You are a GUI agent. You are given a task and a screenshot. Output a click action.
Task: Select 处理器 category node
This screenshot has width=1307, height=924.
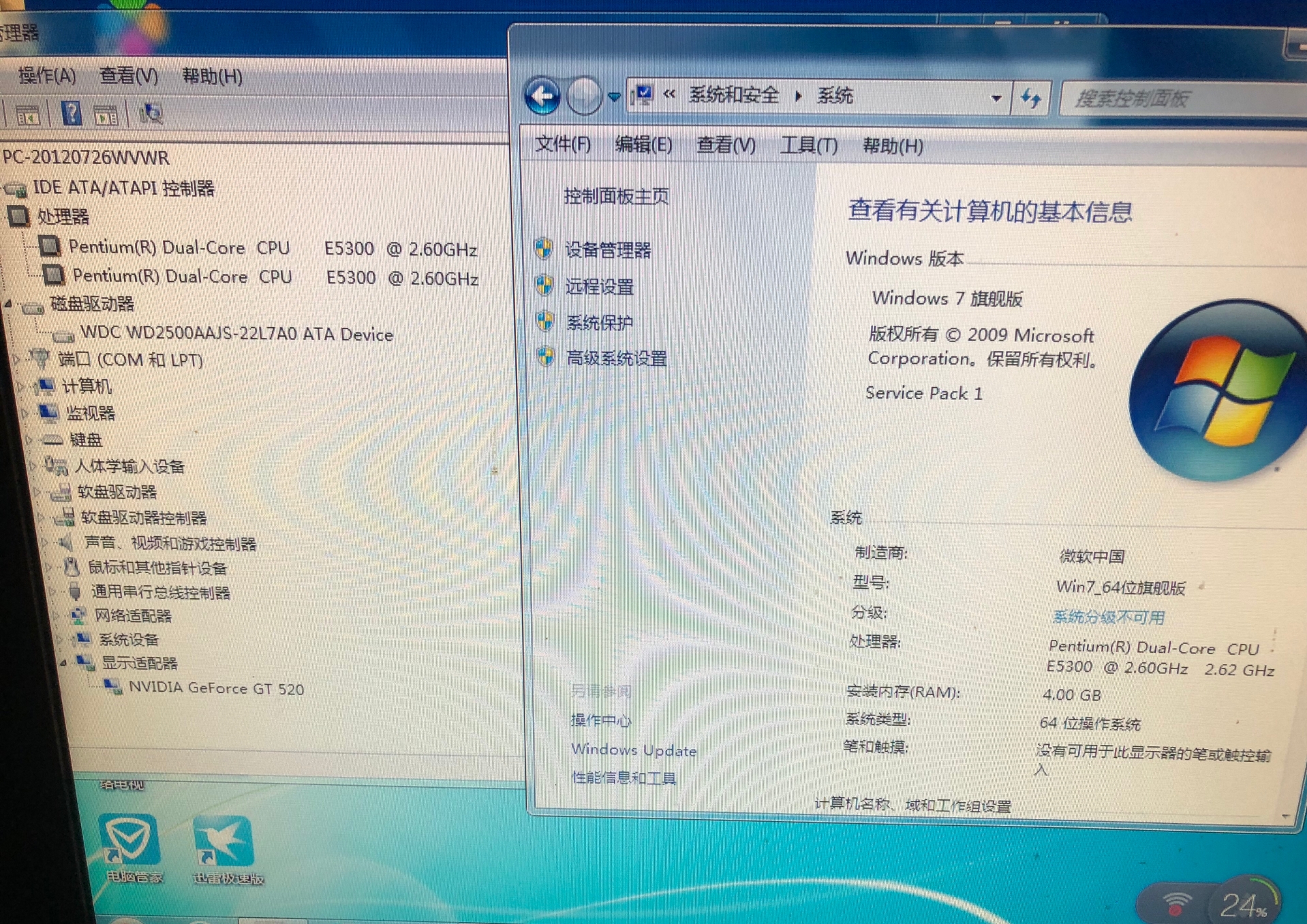point(63,217)
